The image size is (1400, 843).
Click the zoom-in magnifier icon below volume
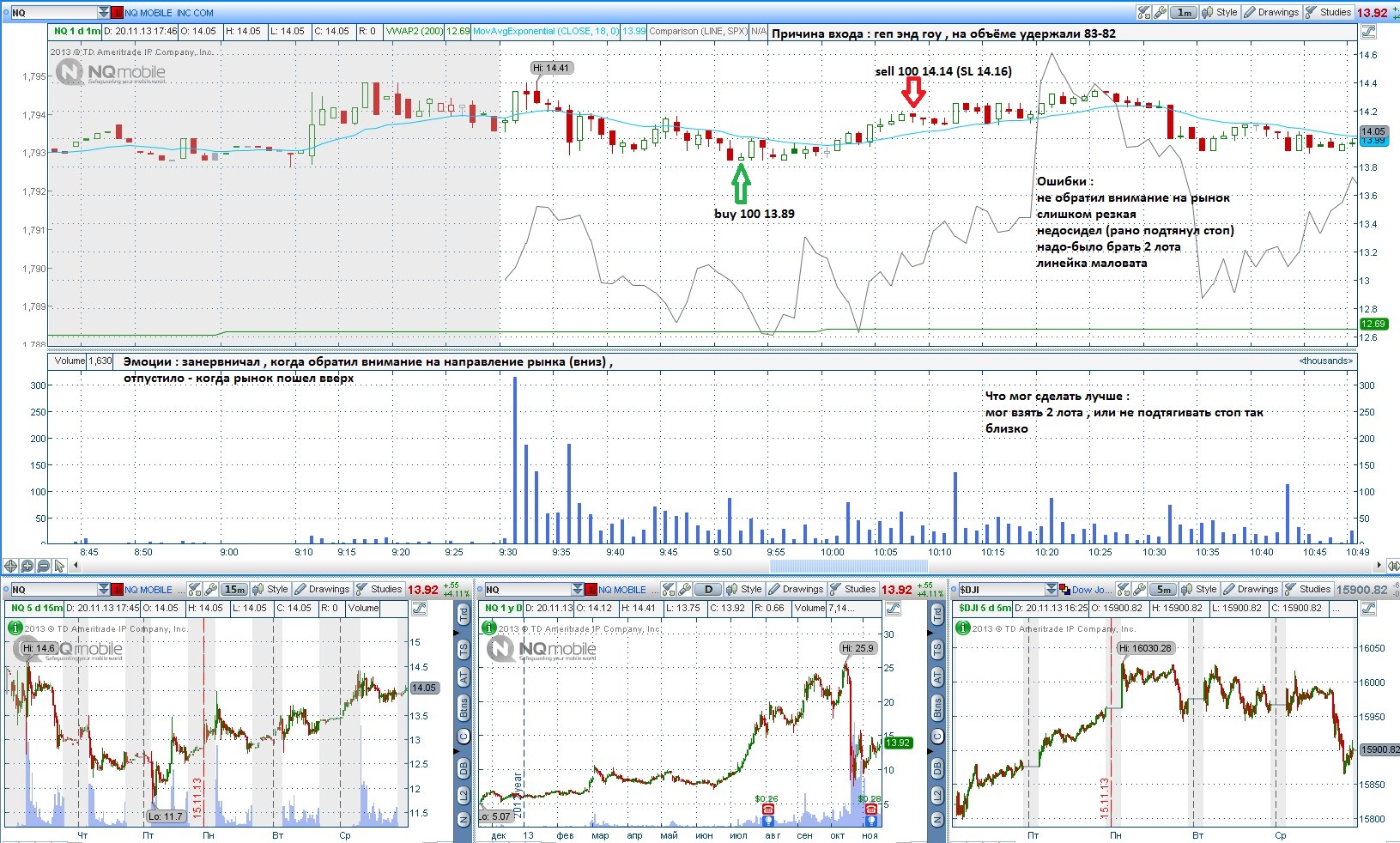(27, 566)
